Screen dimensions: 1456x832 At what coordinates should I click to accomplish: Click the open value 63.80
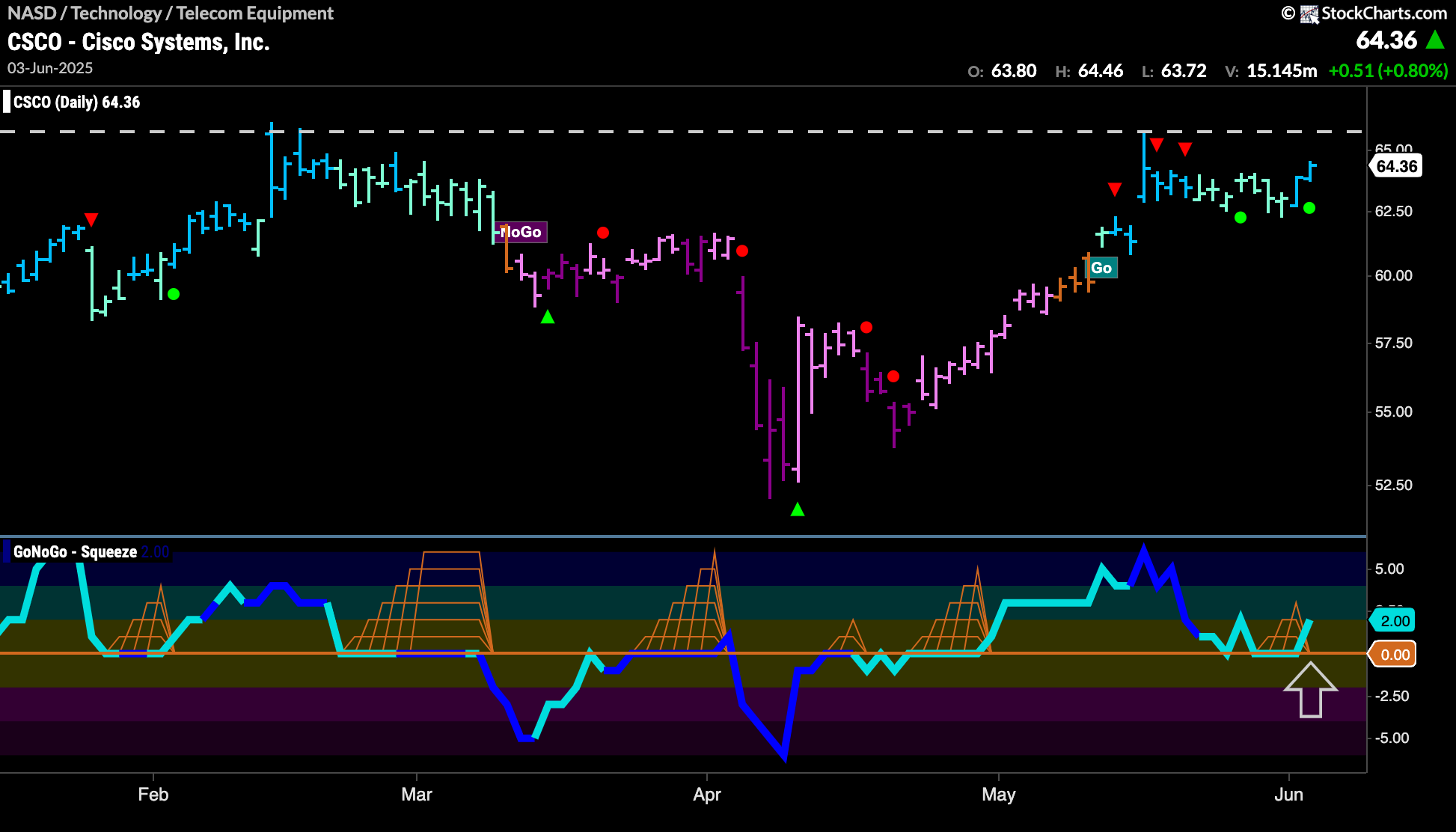pyautogui.click(x=1014, y=71)
